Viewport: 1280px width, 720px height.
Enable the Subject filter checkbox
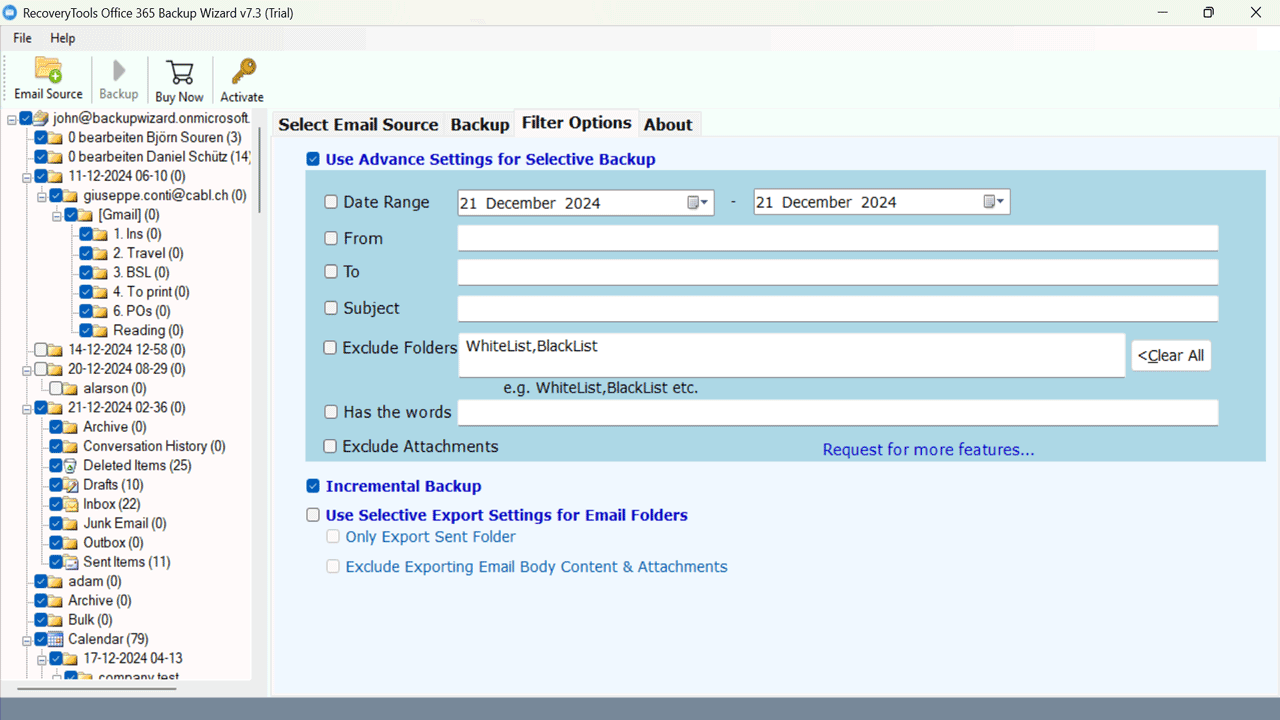click(x=331, y=308)
